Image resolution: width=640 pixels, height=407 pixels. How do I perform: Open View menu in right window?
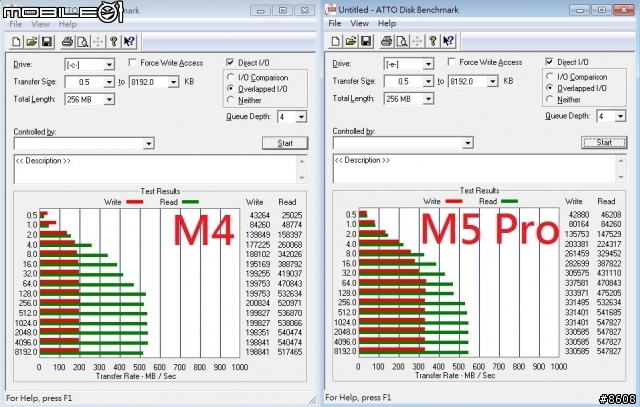coord(360,23)
